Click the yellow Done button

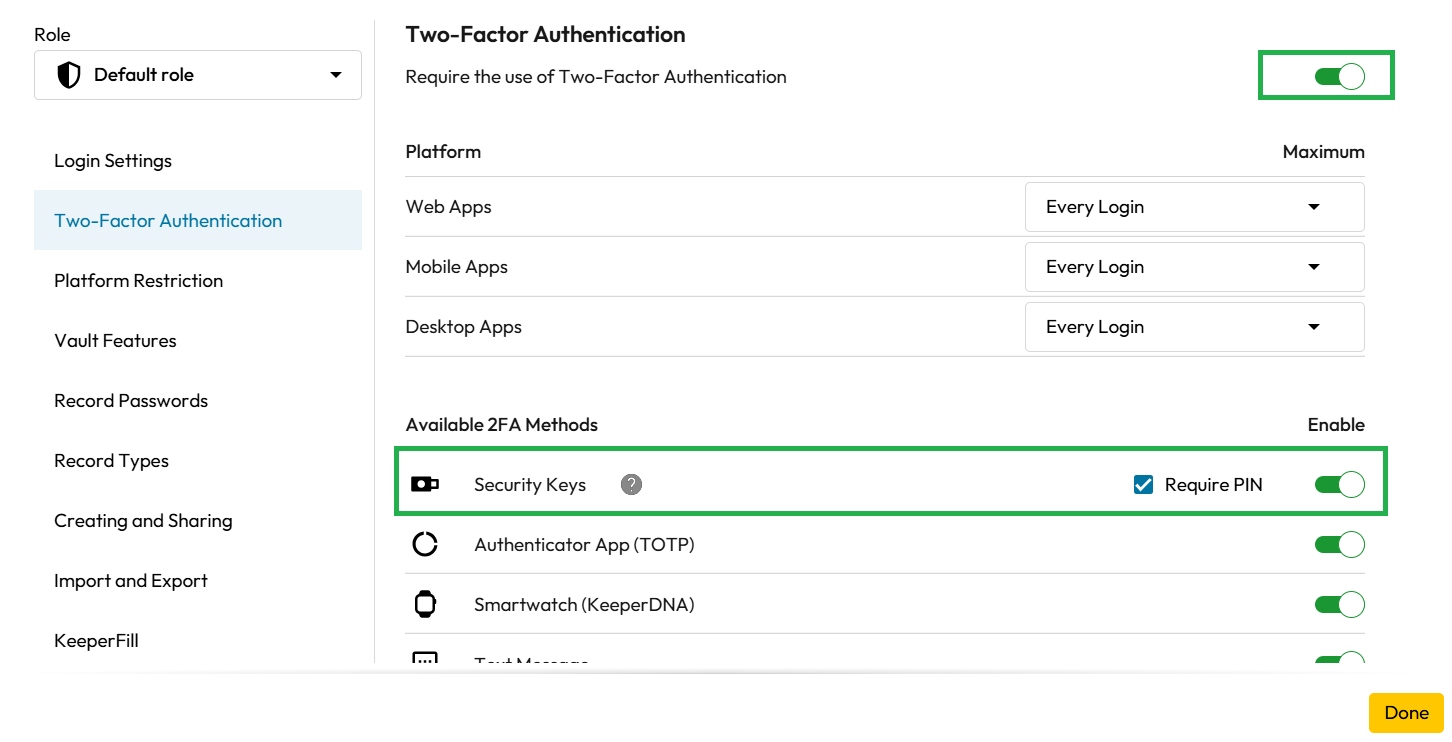coord(1406,713)
